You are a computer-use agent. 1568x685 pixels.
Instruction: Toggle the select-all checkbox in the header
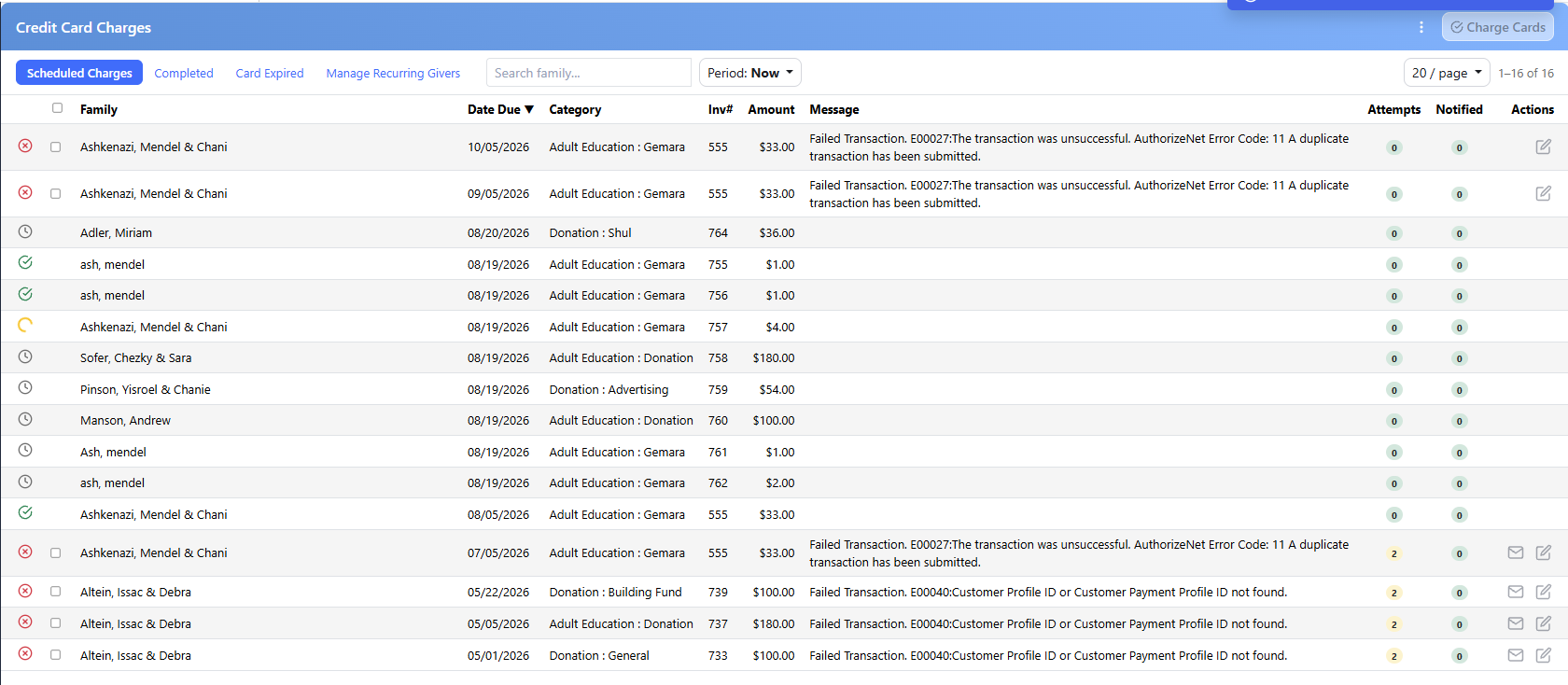click(58, 108)
